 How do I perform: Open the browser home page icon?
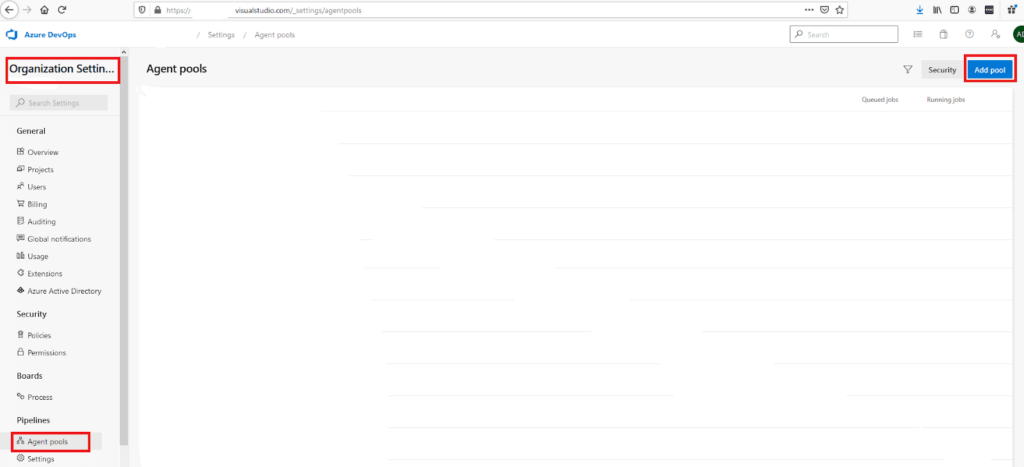[44, 10]
